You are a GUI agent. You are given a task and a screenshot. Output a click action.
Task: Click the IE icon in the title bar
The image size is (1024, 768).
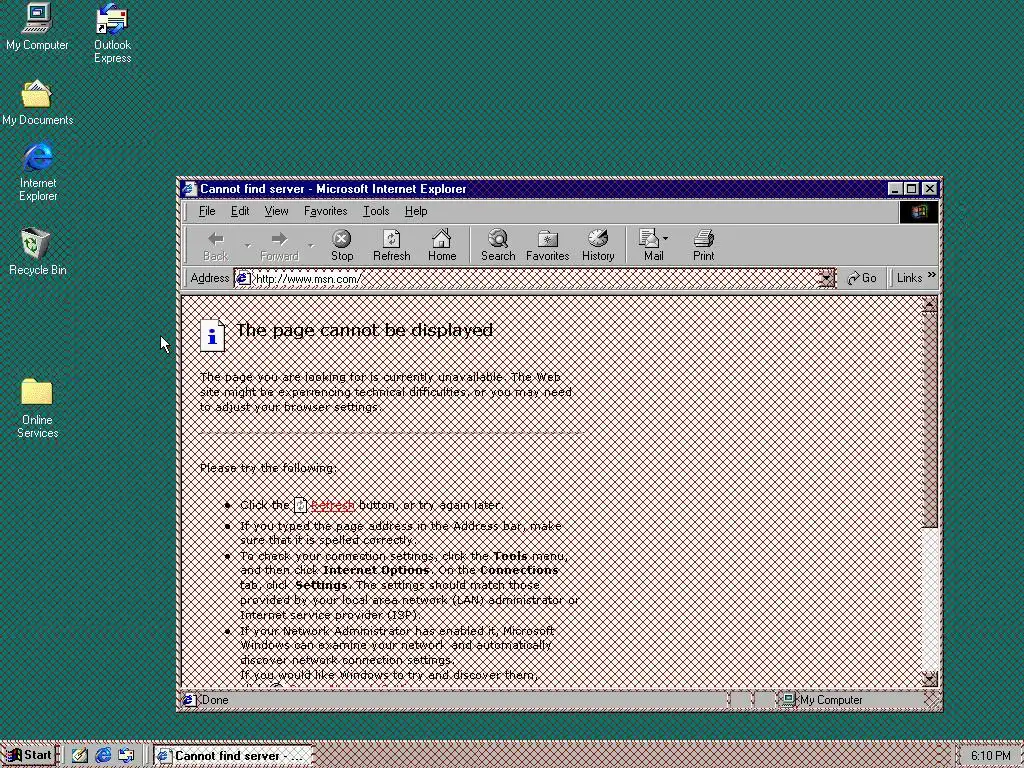189,189
